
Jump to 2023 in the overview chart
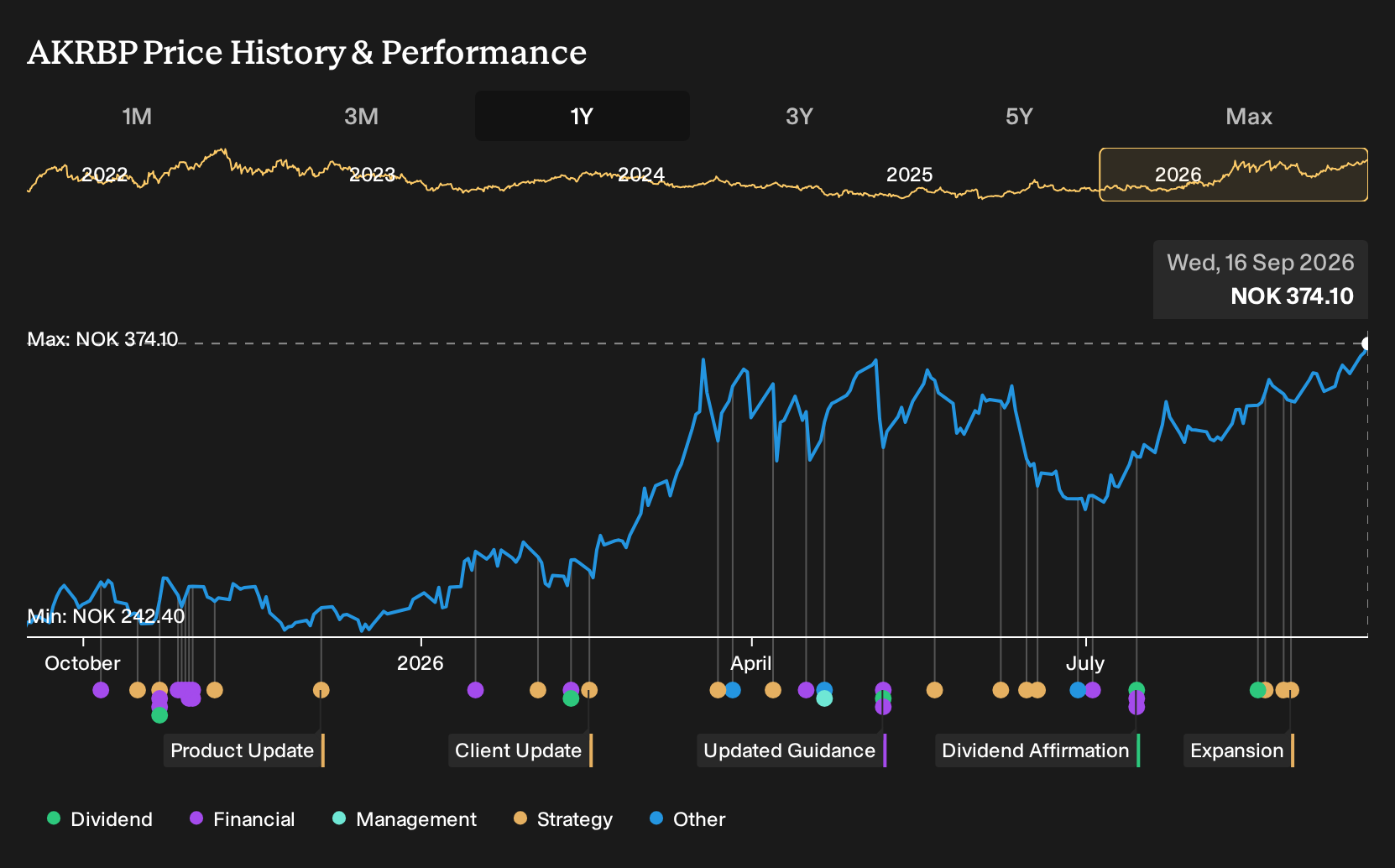tap(372, 175)
